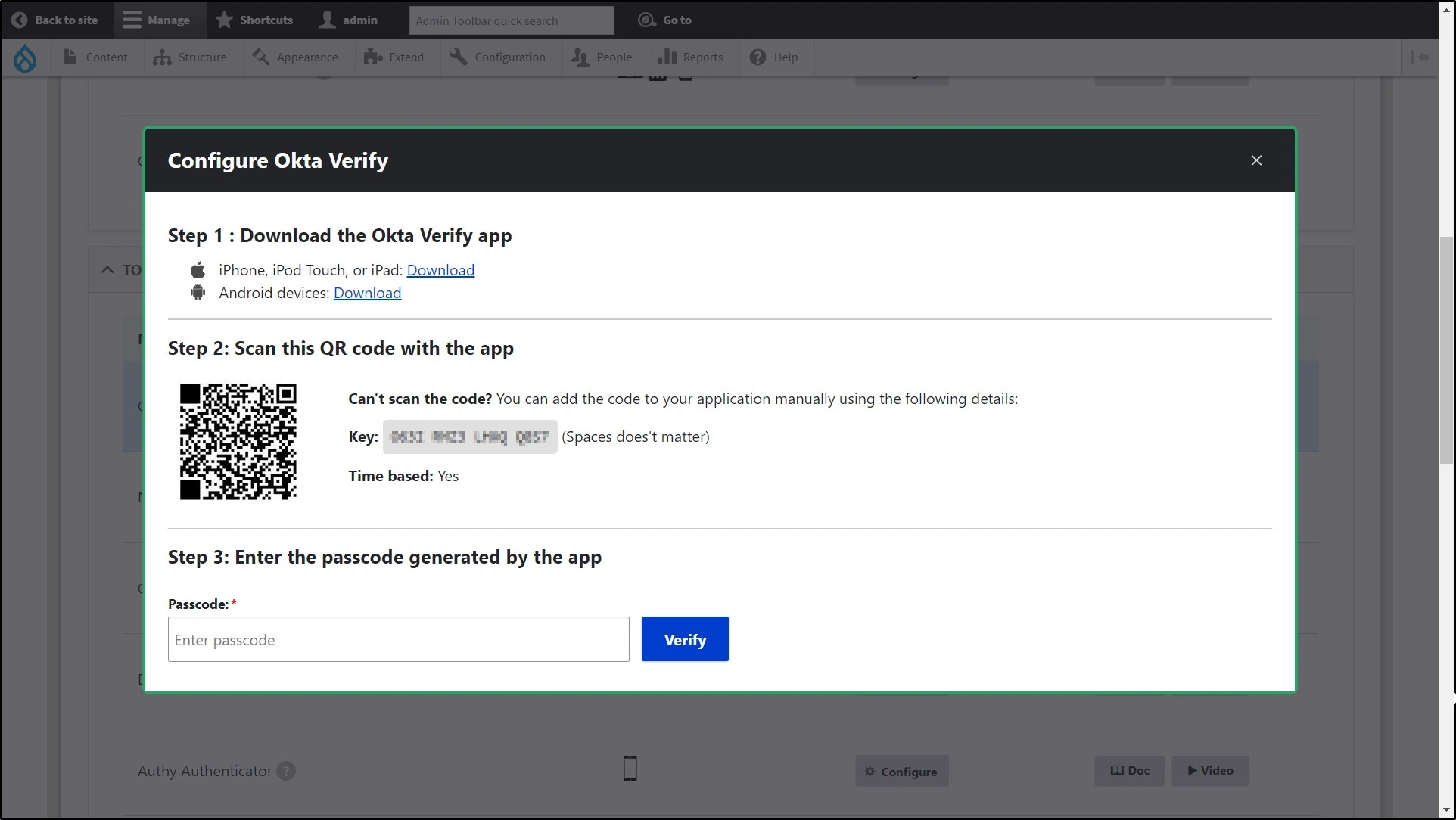
Task: Close the Configure Okta Verify dialog
Action: click(1256, 160)
